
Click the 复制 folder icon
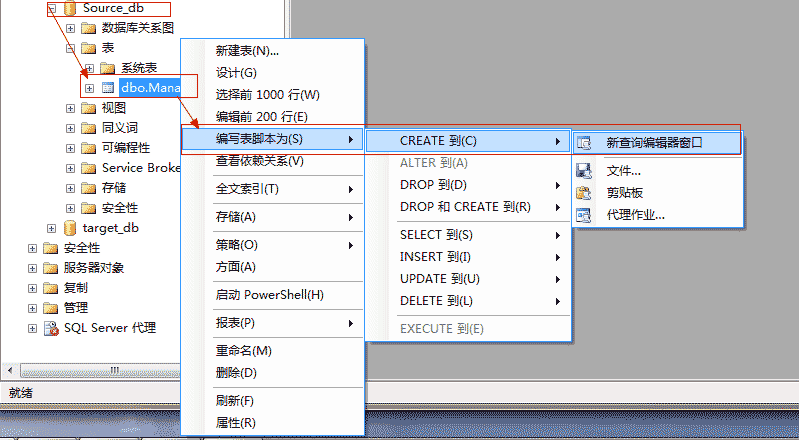tap(50, 288)
